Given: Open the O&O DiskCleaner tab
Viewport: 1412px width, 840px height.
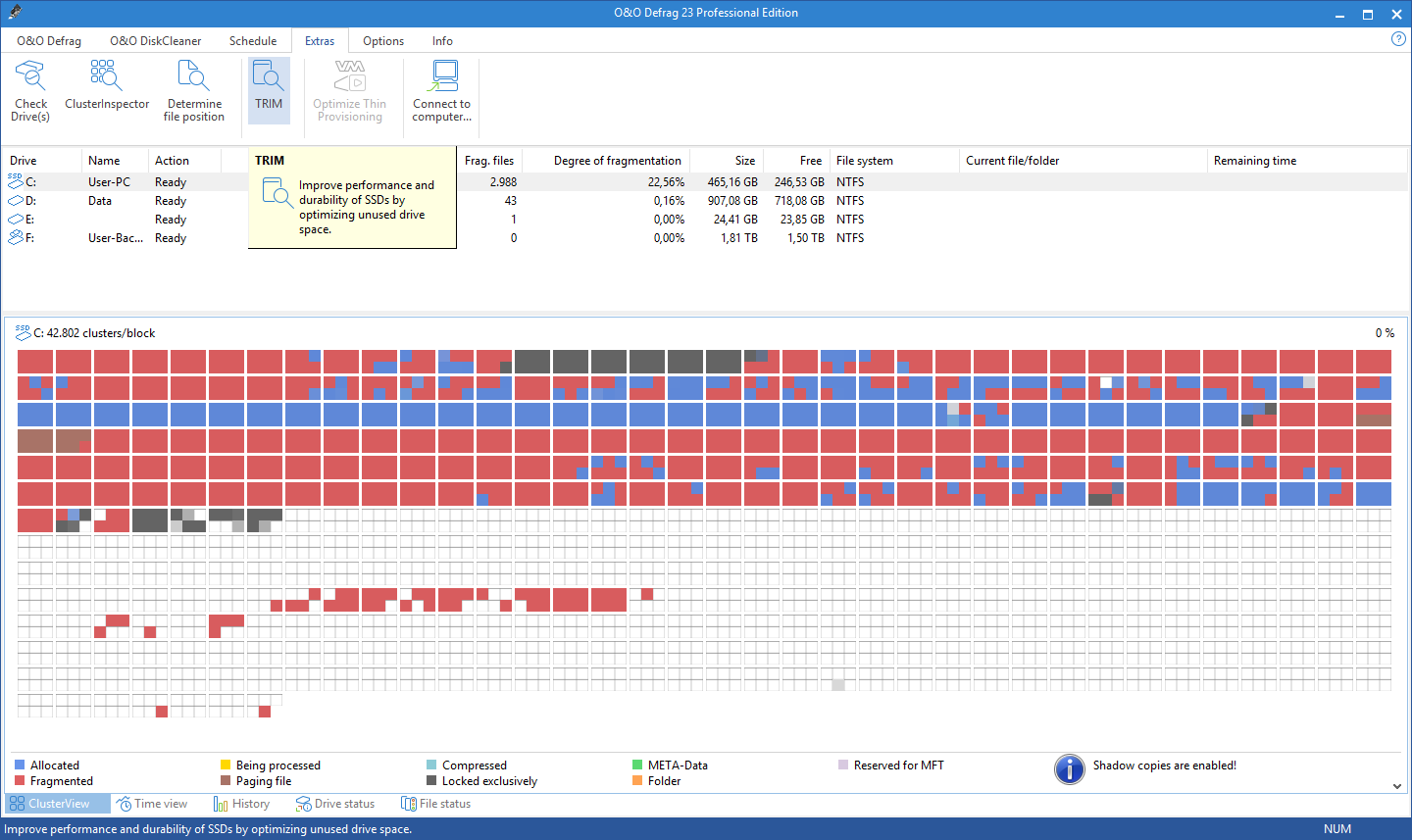Looking at the screenshot, I should point(155,41).
